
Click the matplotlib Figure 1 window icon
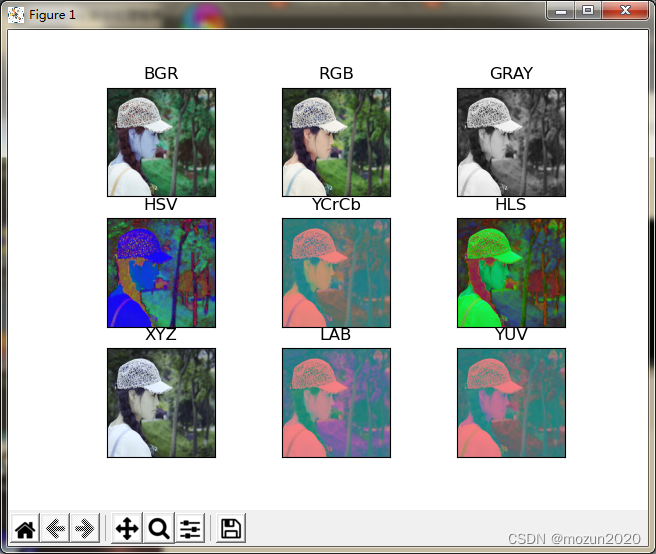click(16, 15)
